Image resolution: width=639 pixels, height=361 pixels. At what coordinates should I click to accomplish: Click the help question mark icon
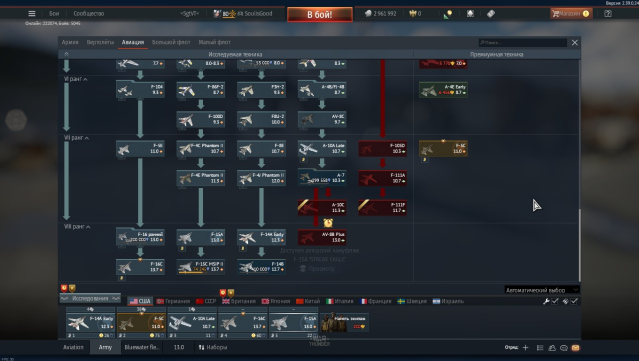point(608,13)
